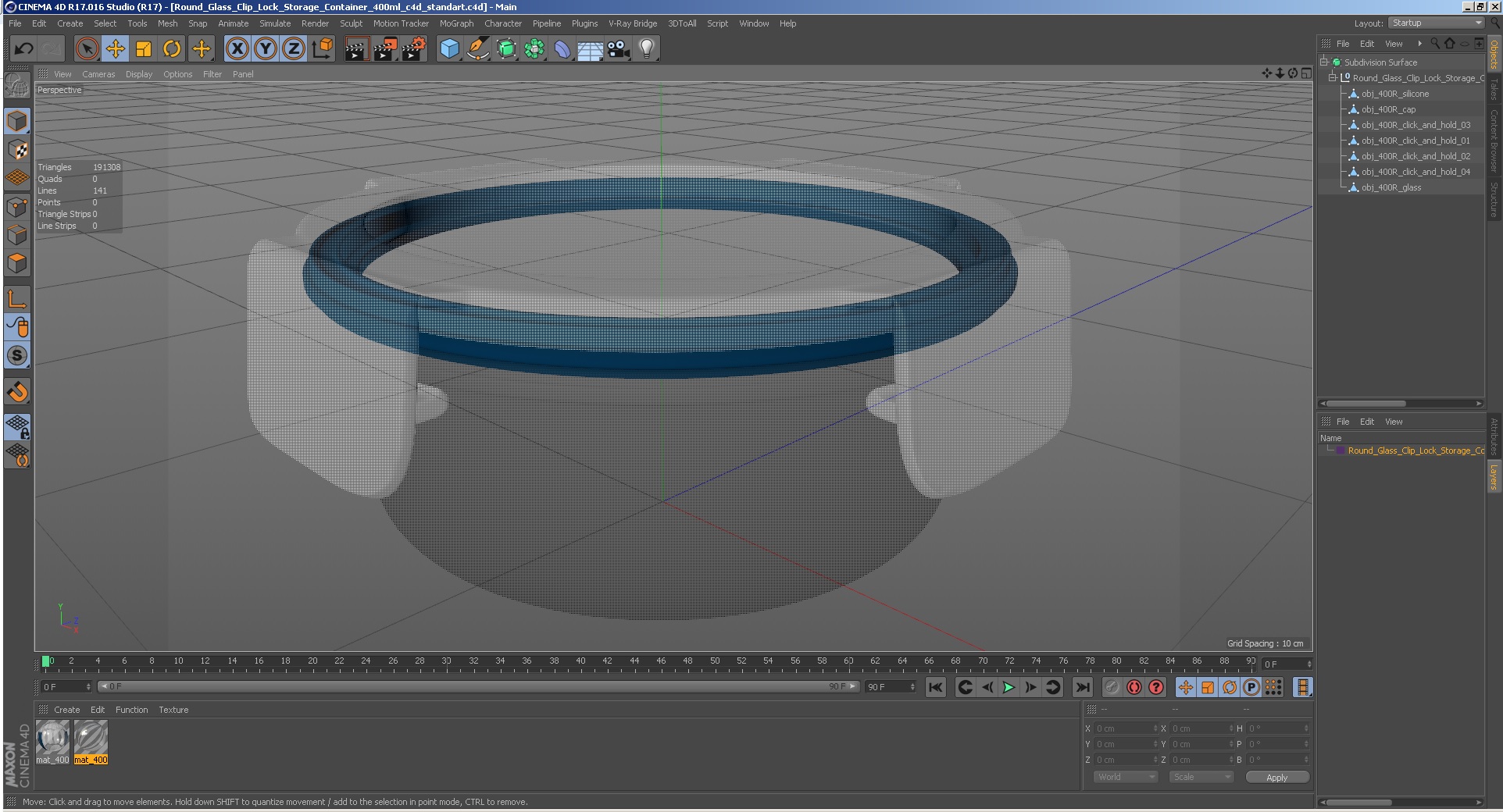Select the Scale tool
1503x812 pixels.
click(144, 49)
